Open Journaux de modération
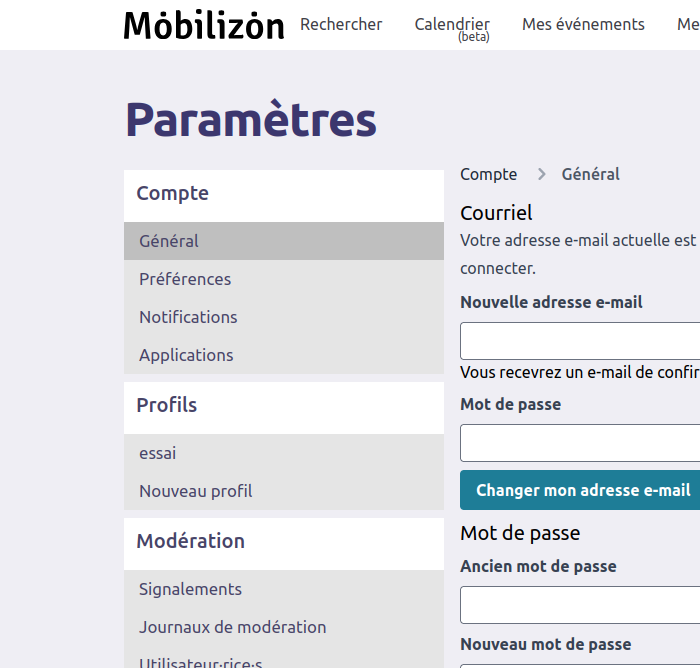Viewport: 700px width, 668px height. click(x=233, y=627)
